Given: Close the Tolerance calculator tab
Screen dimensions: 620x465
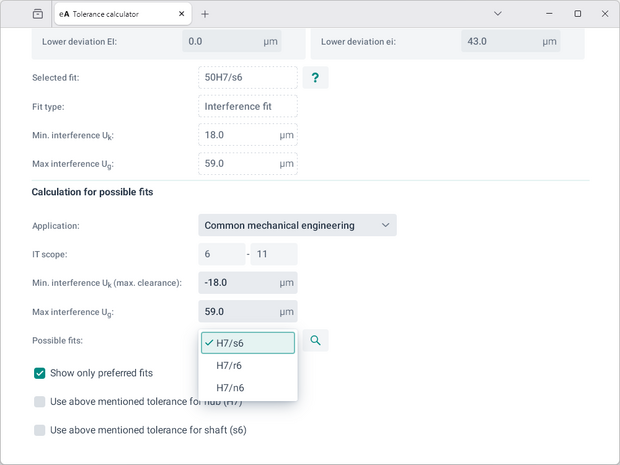Looking at the screenshot, I should (x=180, y=14).
